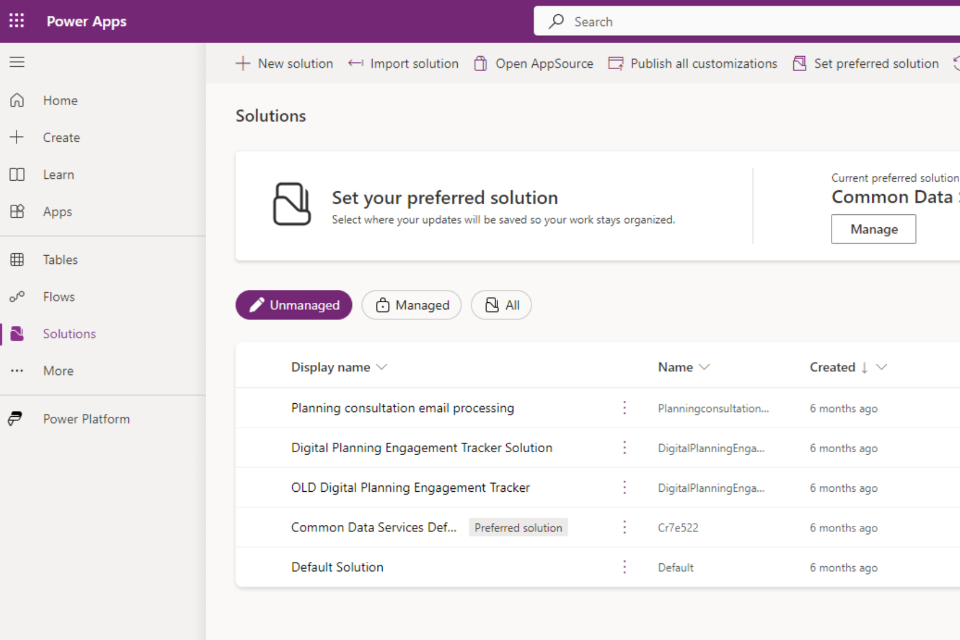Image resolution: width=960 pixels, height=640 pixels.
Task: Select the Unmanaged filter pill
Action: pos(294,305)
